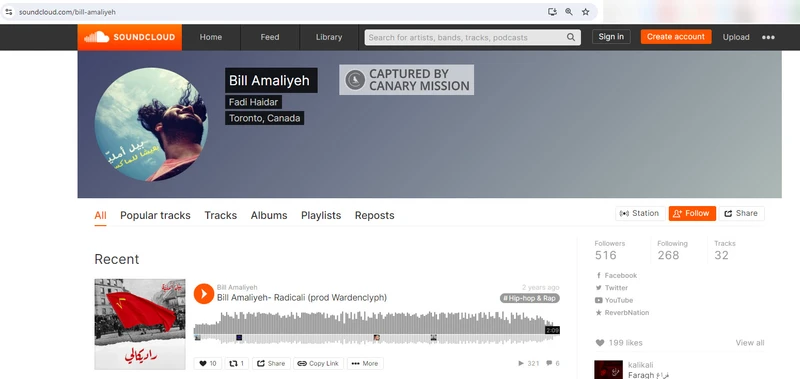800x379 pixels.
Task: Play the Radicali track
Action: coord(204,294)
